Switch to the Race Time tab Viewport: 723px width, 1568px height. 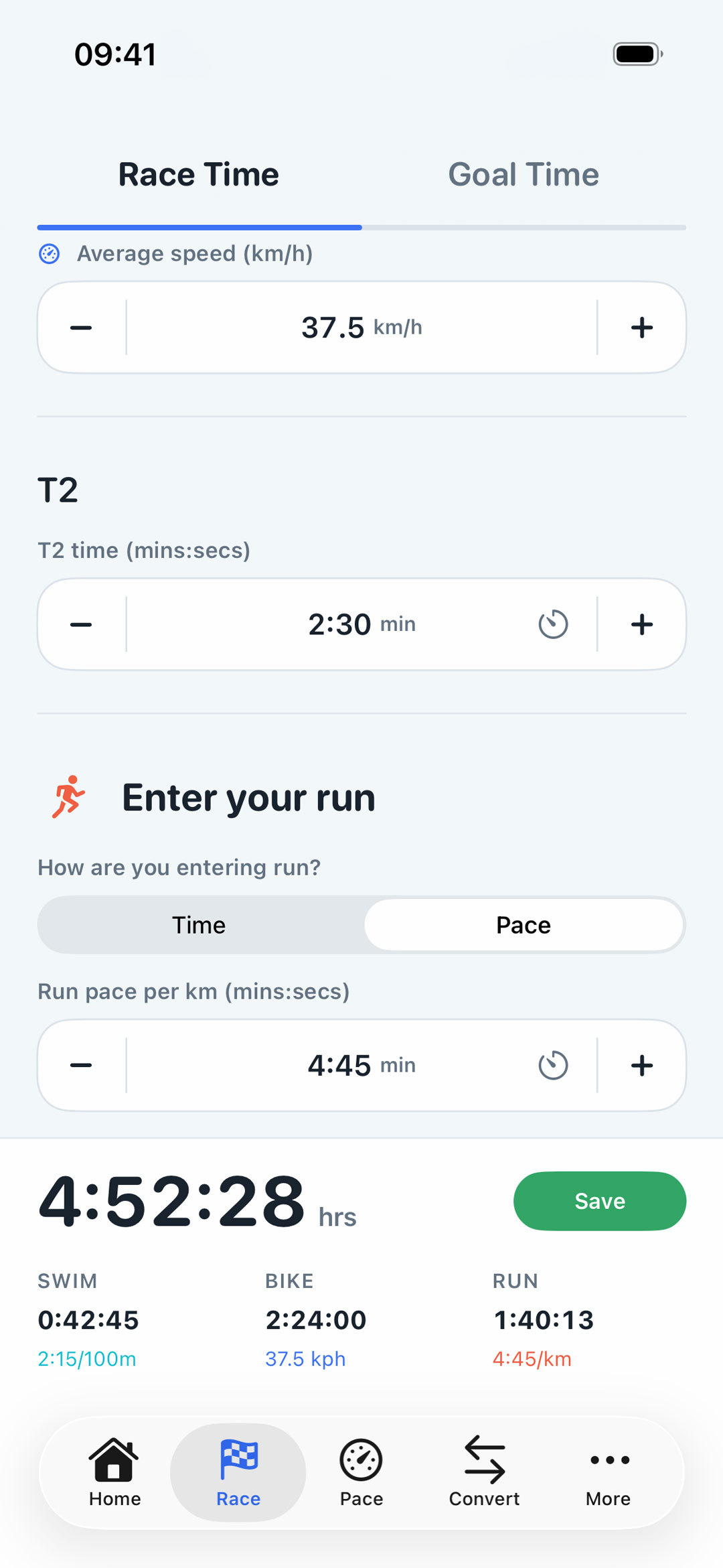198,174
